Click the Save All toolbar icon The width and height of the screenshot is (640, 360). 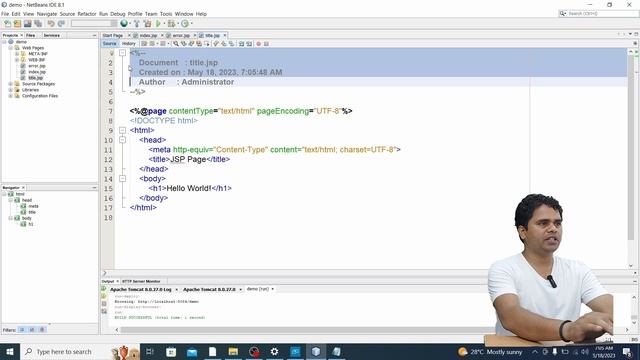pos(38,24)
